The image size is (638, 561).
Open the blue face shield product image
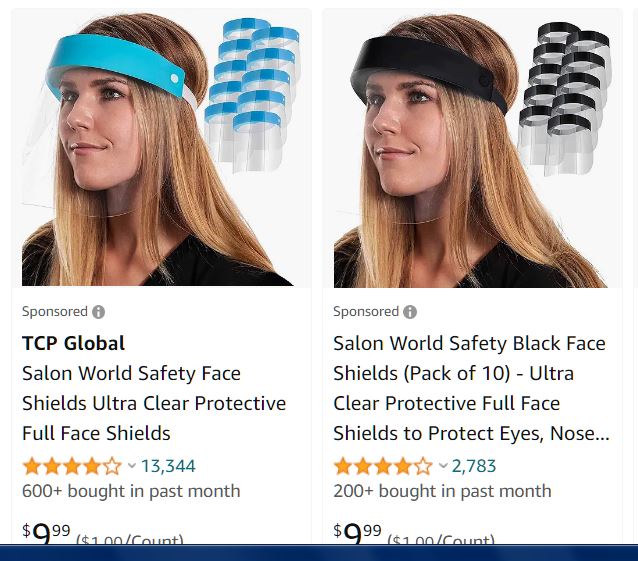pos(162,149)
